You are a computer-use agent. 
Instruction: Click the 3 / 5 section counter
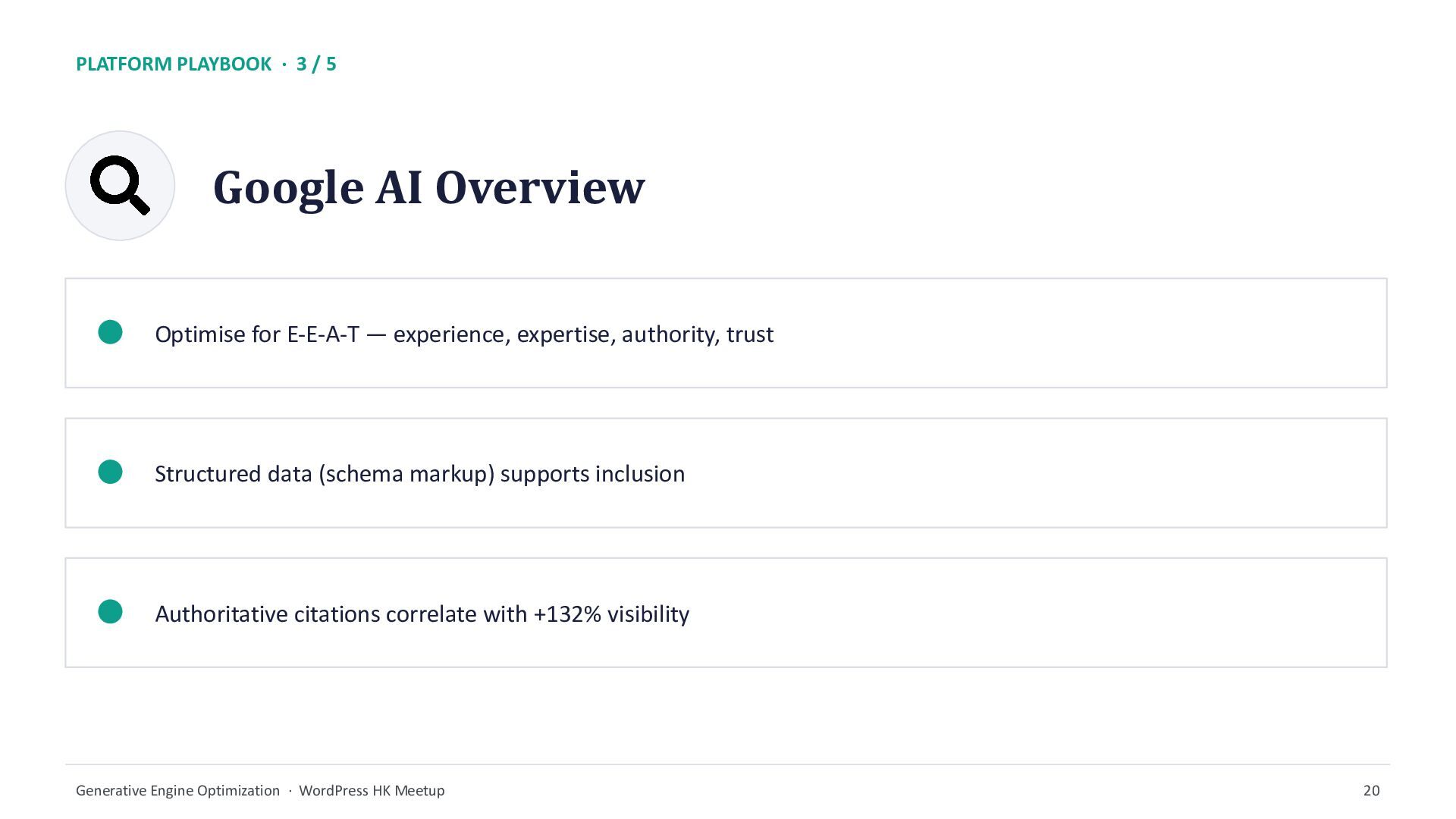coord(316,64)
